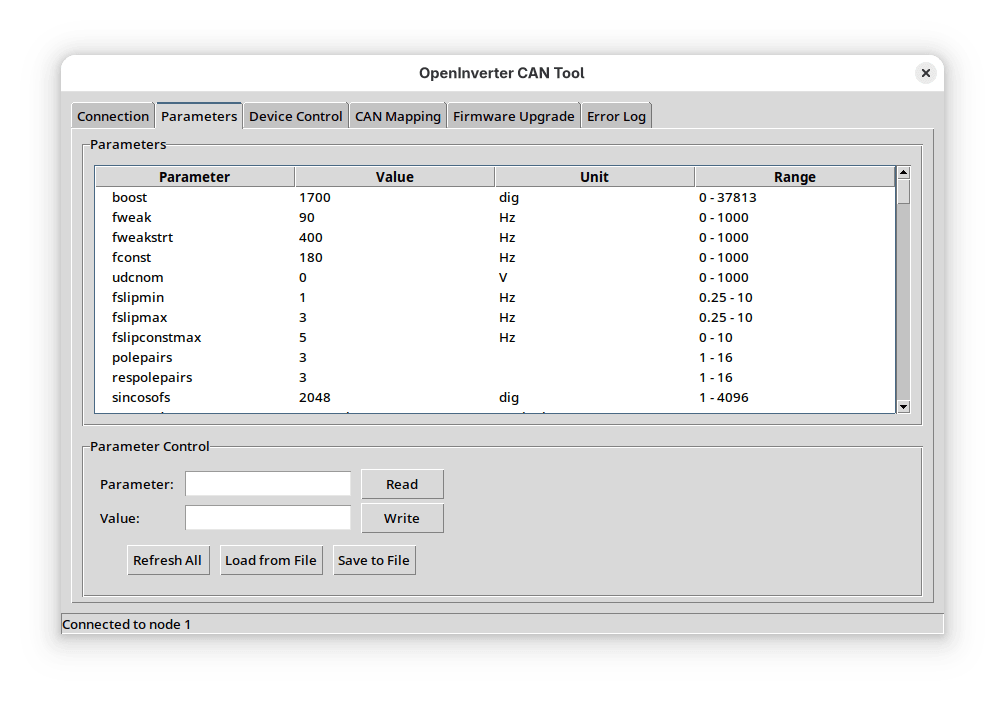The width and height of the screenshot is (1005, 701).
Task: Click inside the Parameter input field
Action: pyautogui.click(x=267, y=483)
